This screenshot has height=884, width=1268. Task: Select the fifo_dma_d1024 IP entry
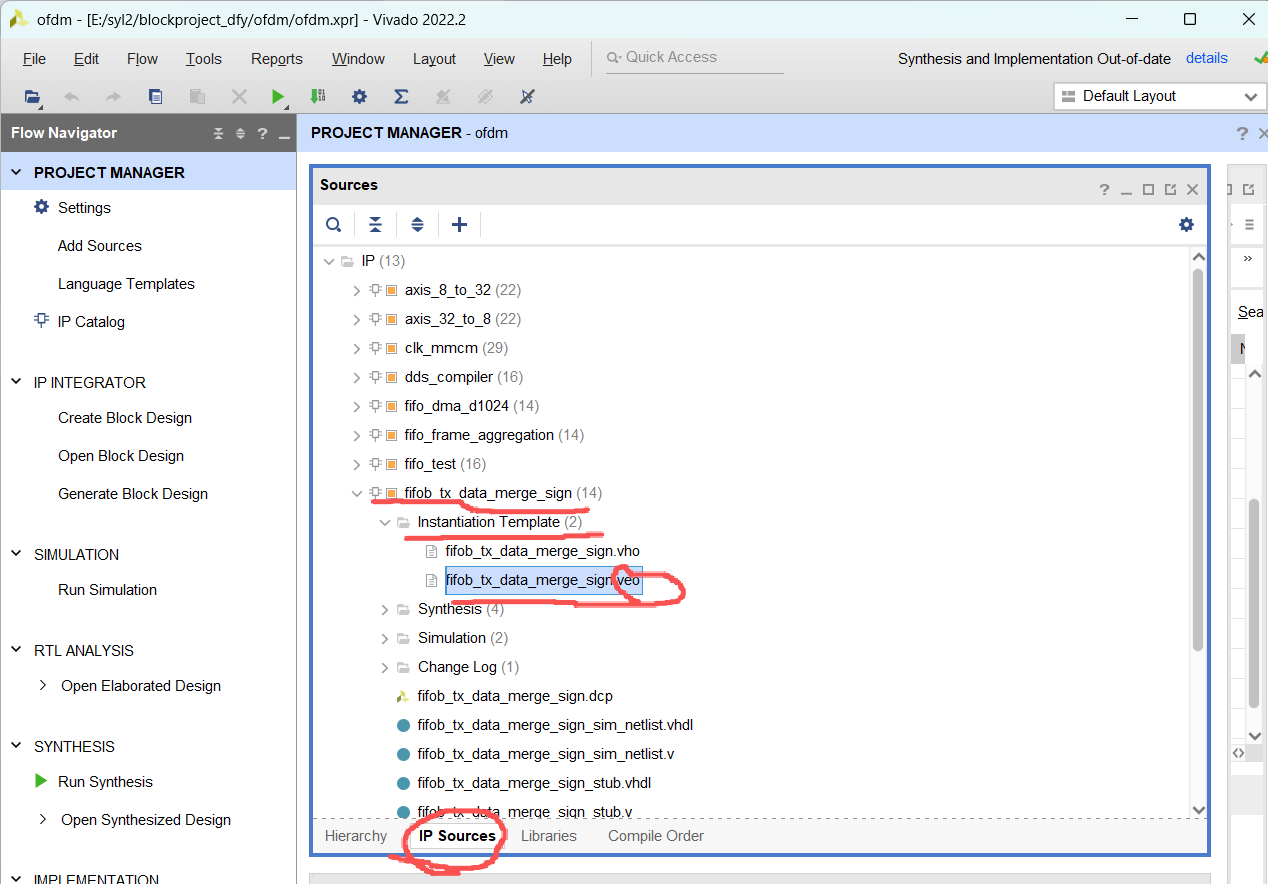(456, 406)
